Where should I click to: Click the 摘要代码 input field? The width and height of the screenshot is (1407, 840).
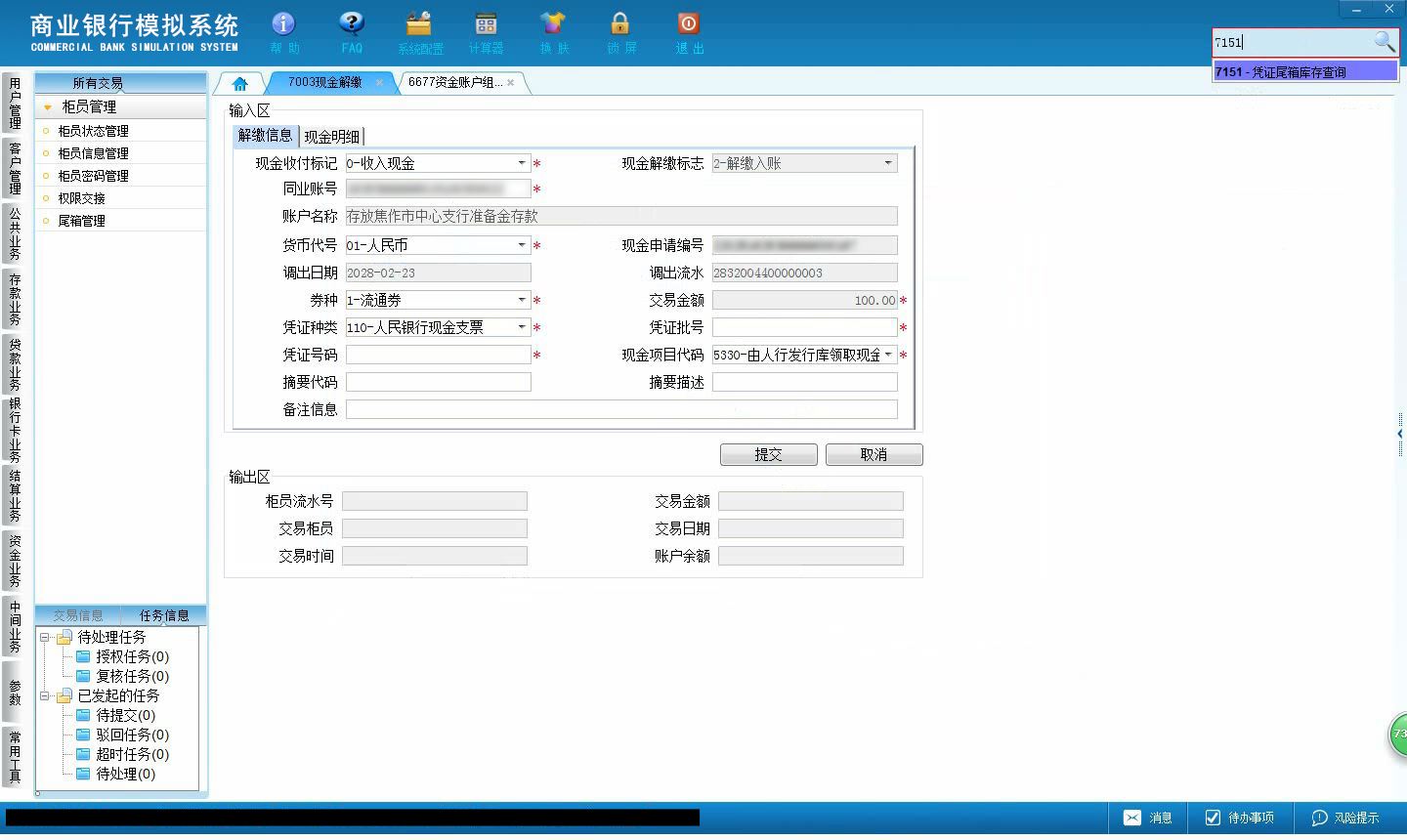point(439,382)
